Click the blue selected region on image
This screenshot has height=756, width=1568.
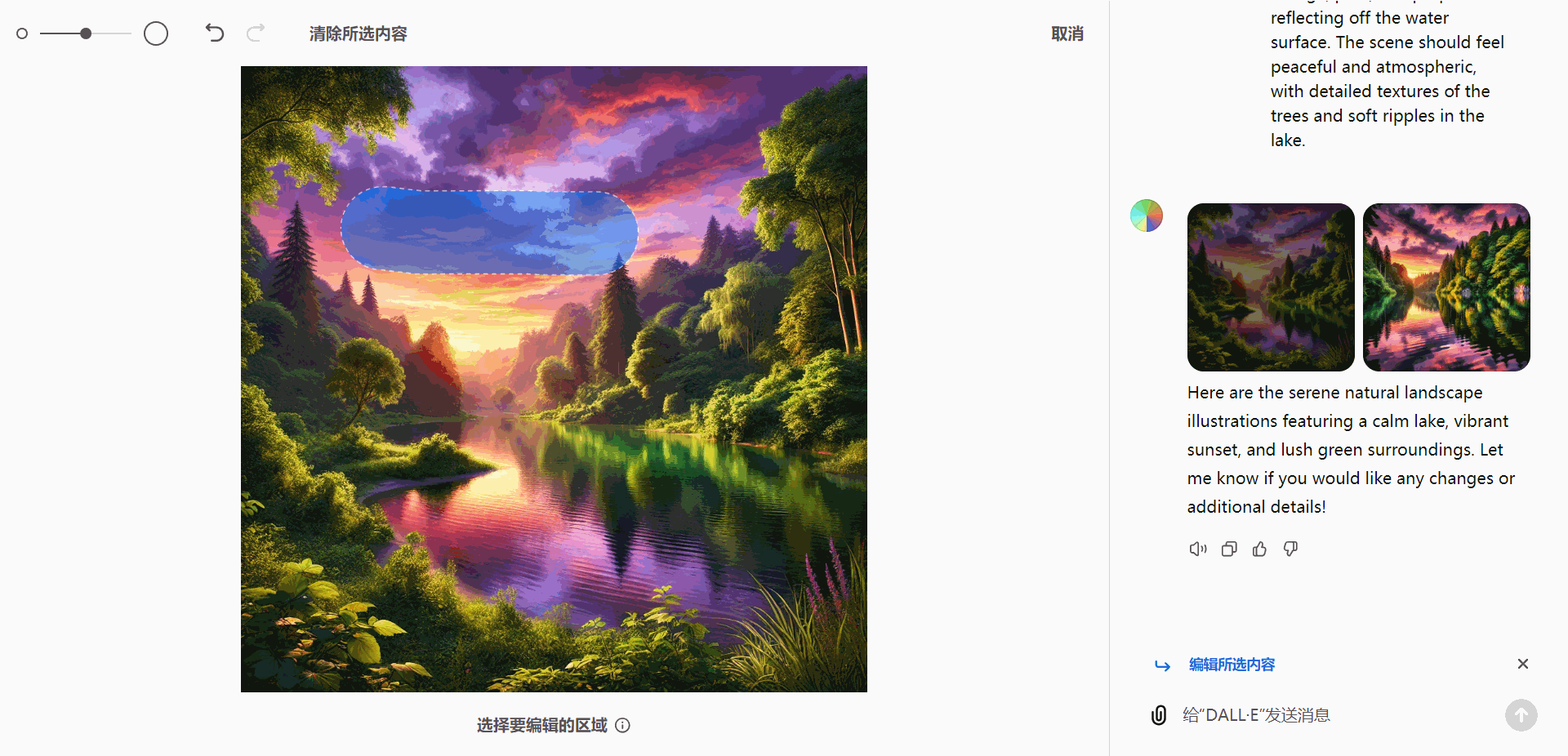pyautogui.click(x=489, y=232)
